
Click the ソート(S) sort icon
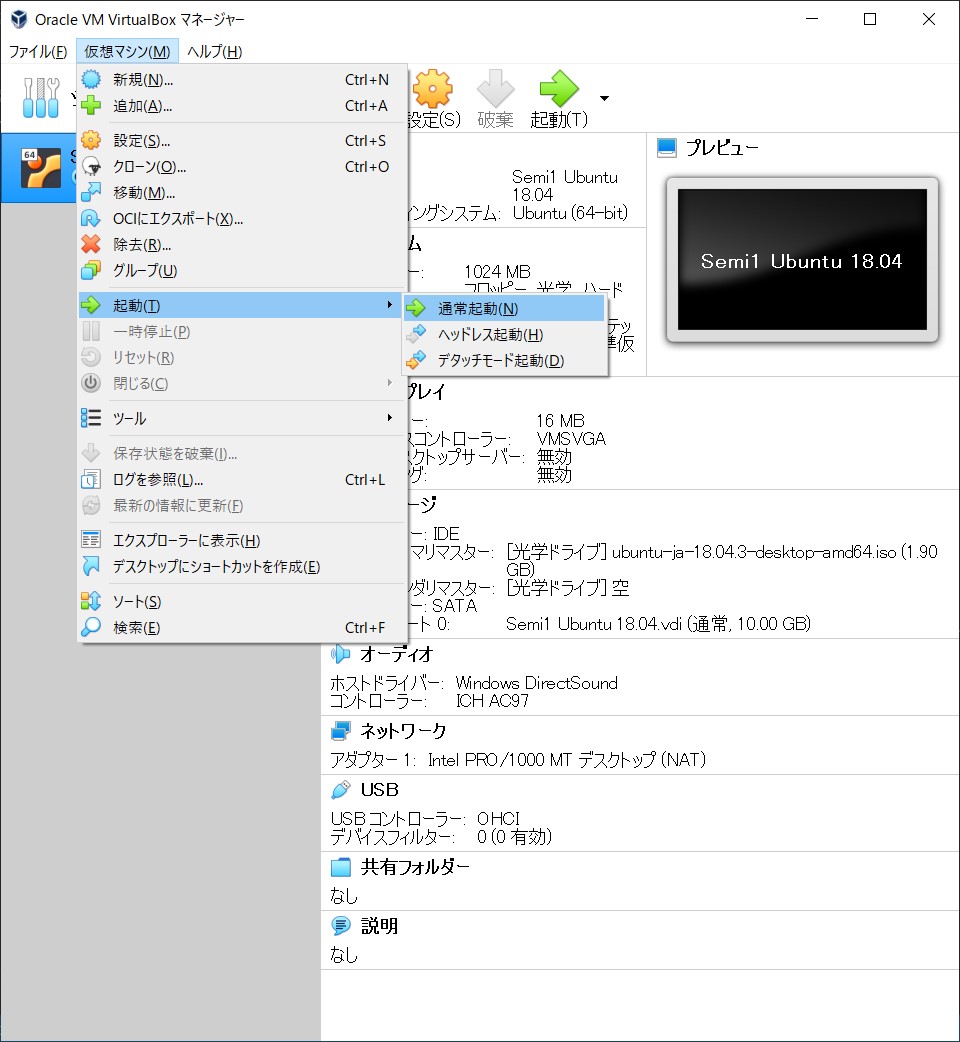[91, 601]
